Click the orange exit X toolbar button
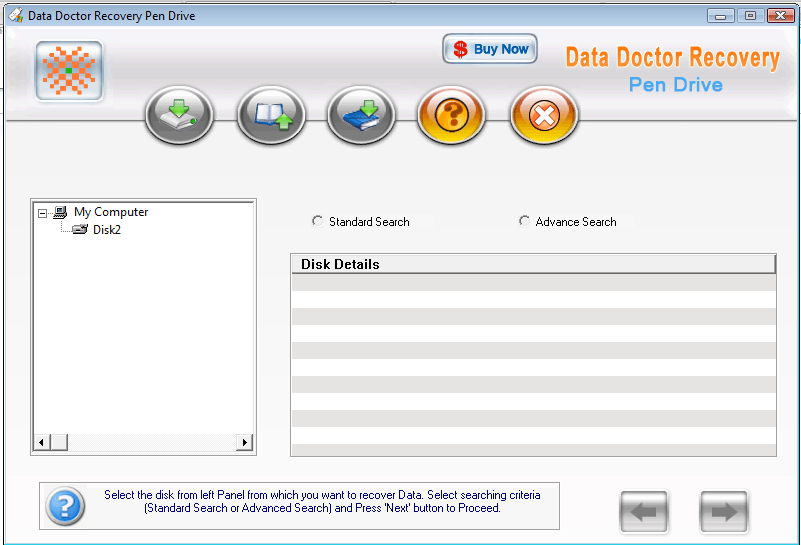This screenshot has height=545, width=801. click(x=544, y=115)
